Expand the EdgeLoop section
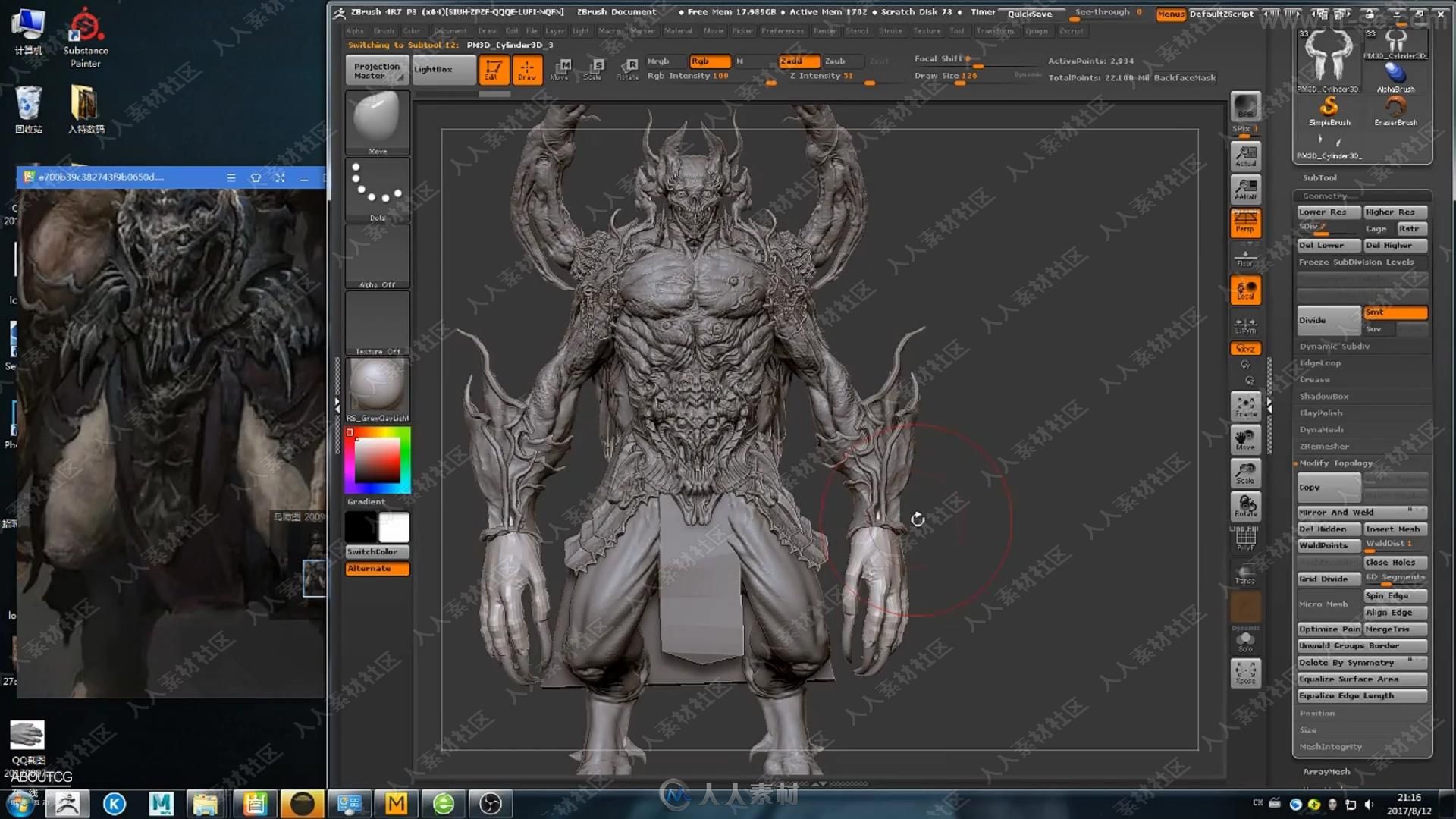 tap(1319, 362)
